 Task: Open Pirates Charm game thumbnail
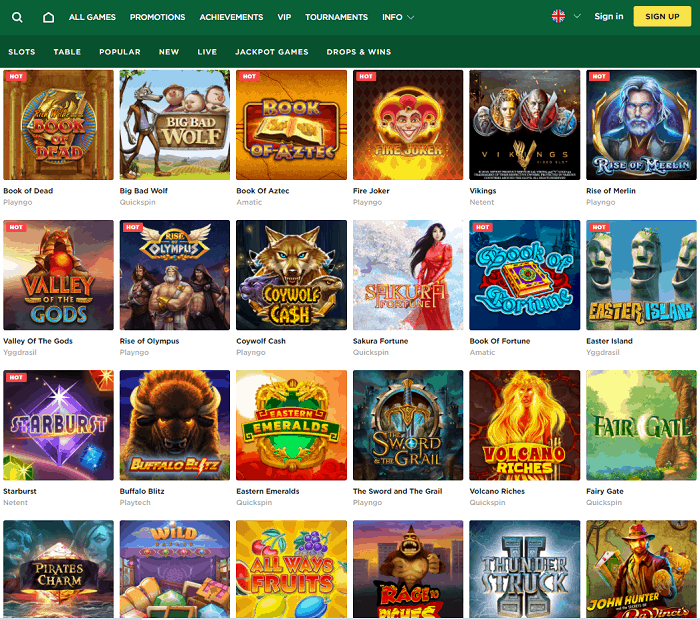pos(58,569)
